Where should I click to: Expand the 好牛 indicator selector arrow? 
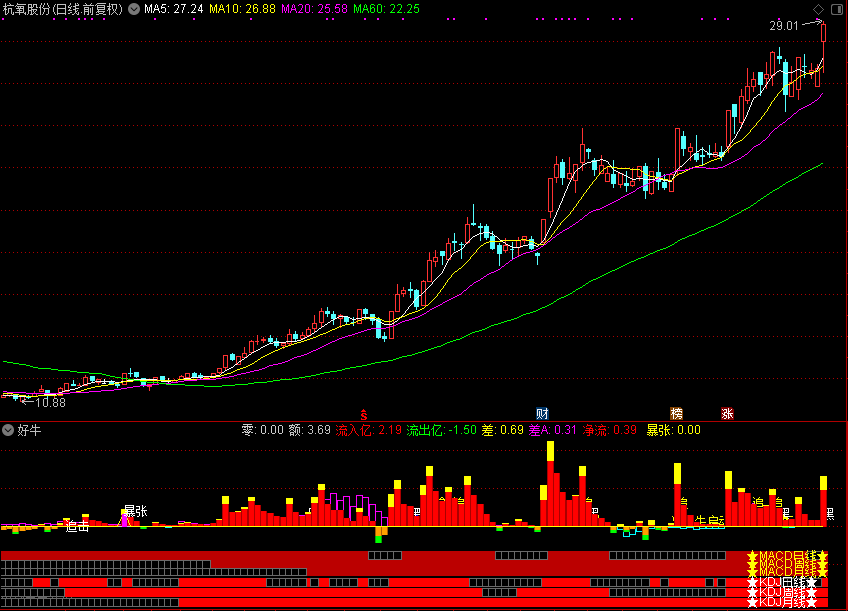8,430
